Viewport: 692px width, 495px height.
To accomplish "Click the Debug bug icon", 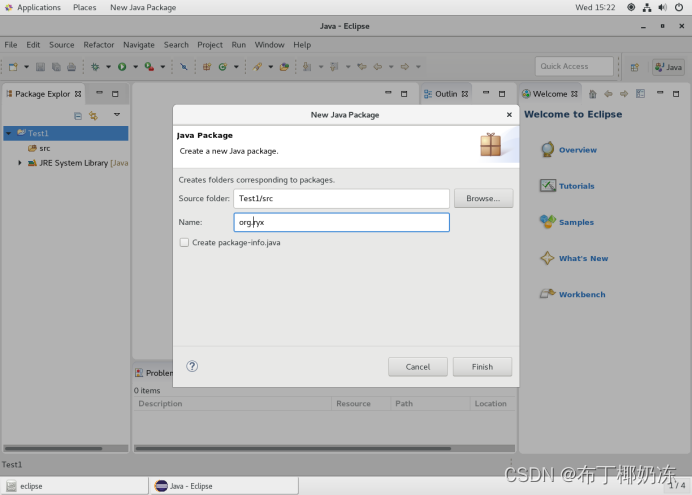I will [x=95, y=67].
